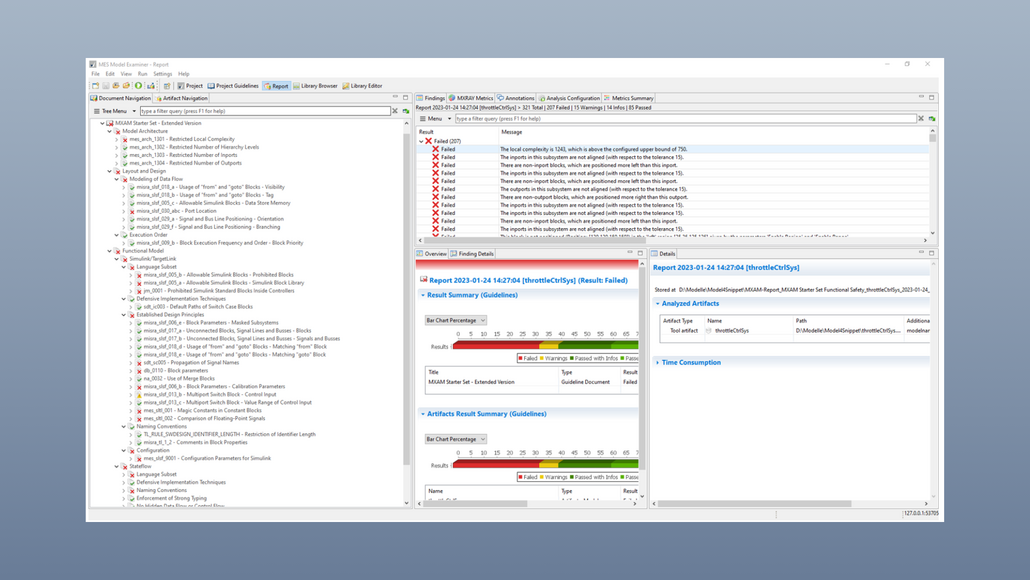Open the Edit menu
This screenshot has height=580, width=1030.
click(110, 74)
